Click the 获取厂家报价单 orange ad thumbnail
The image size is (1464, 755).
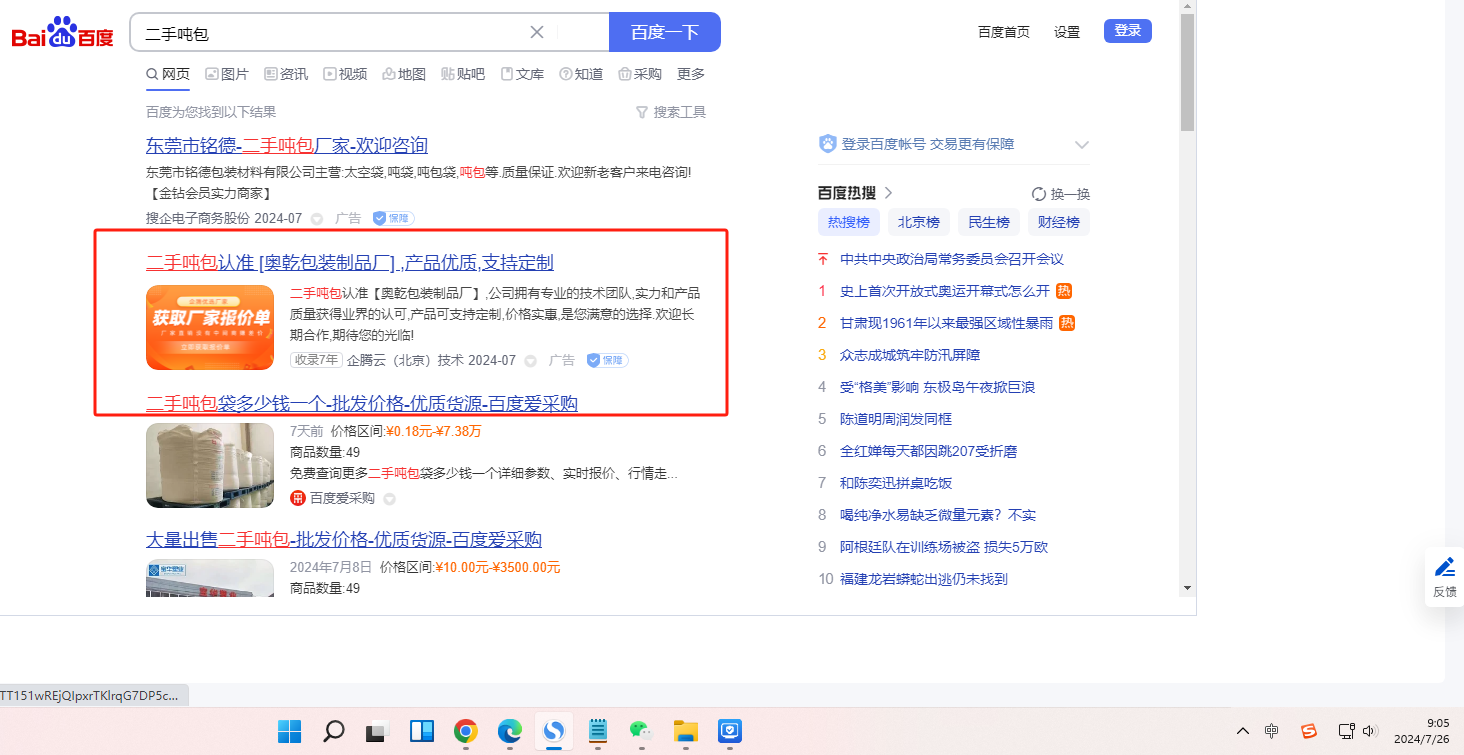(210, 327)
